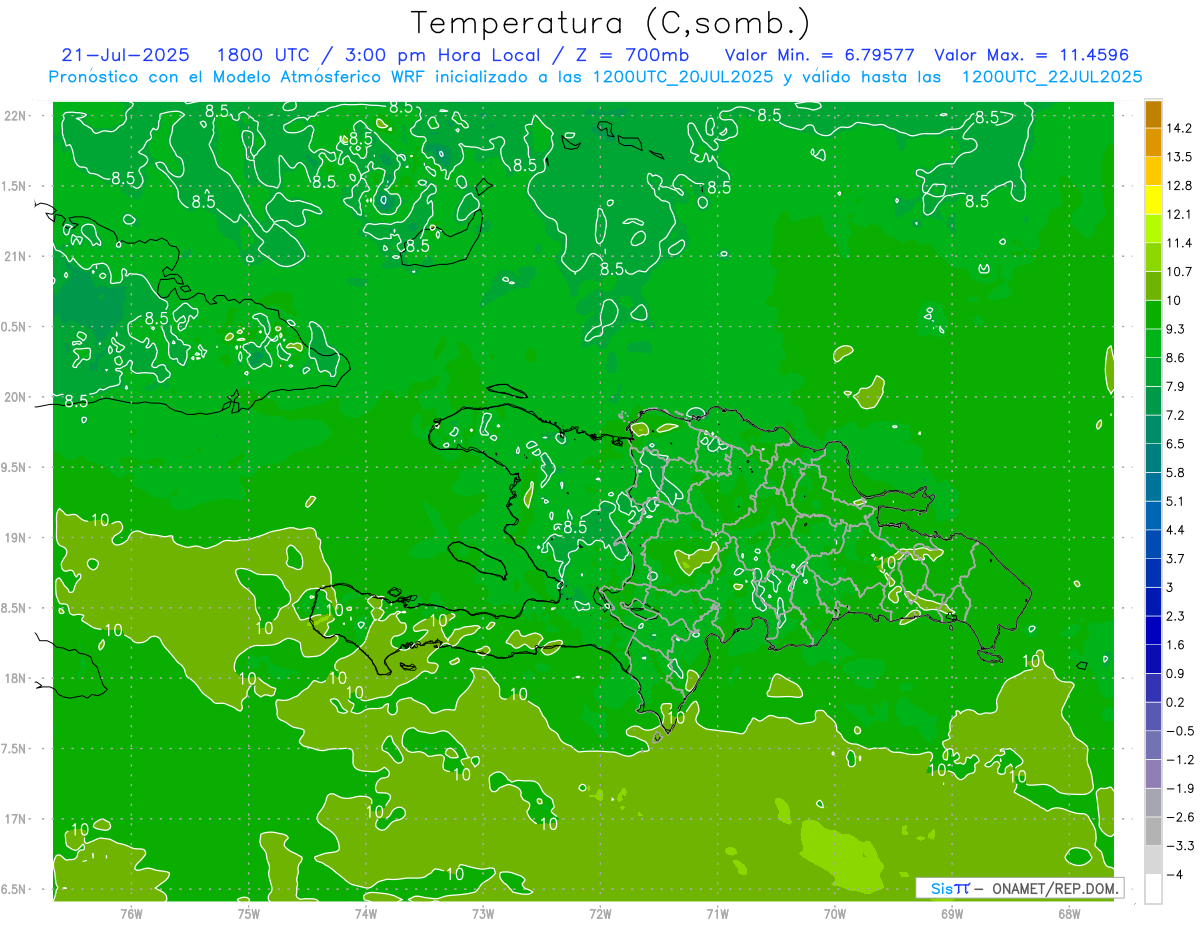The image size is (1200, 927).
Task: Click the legend value "7.2"
Action: (x=1176, y=415)
